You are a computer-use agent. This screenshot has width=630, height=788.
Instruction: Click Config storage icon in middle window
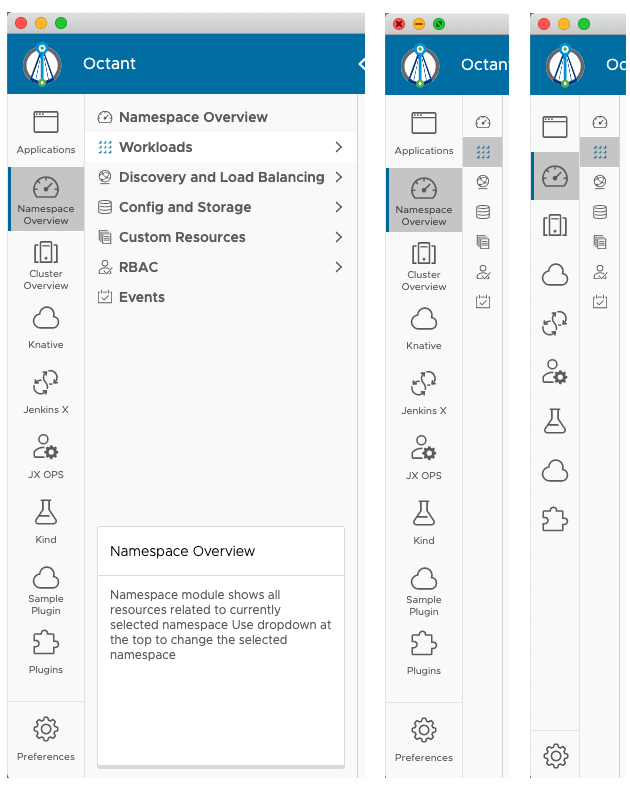pos(483,212)
